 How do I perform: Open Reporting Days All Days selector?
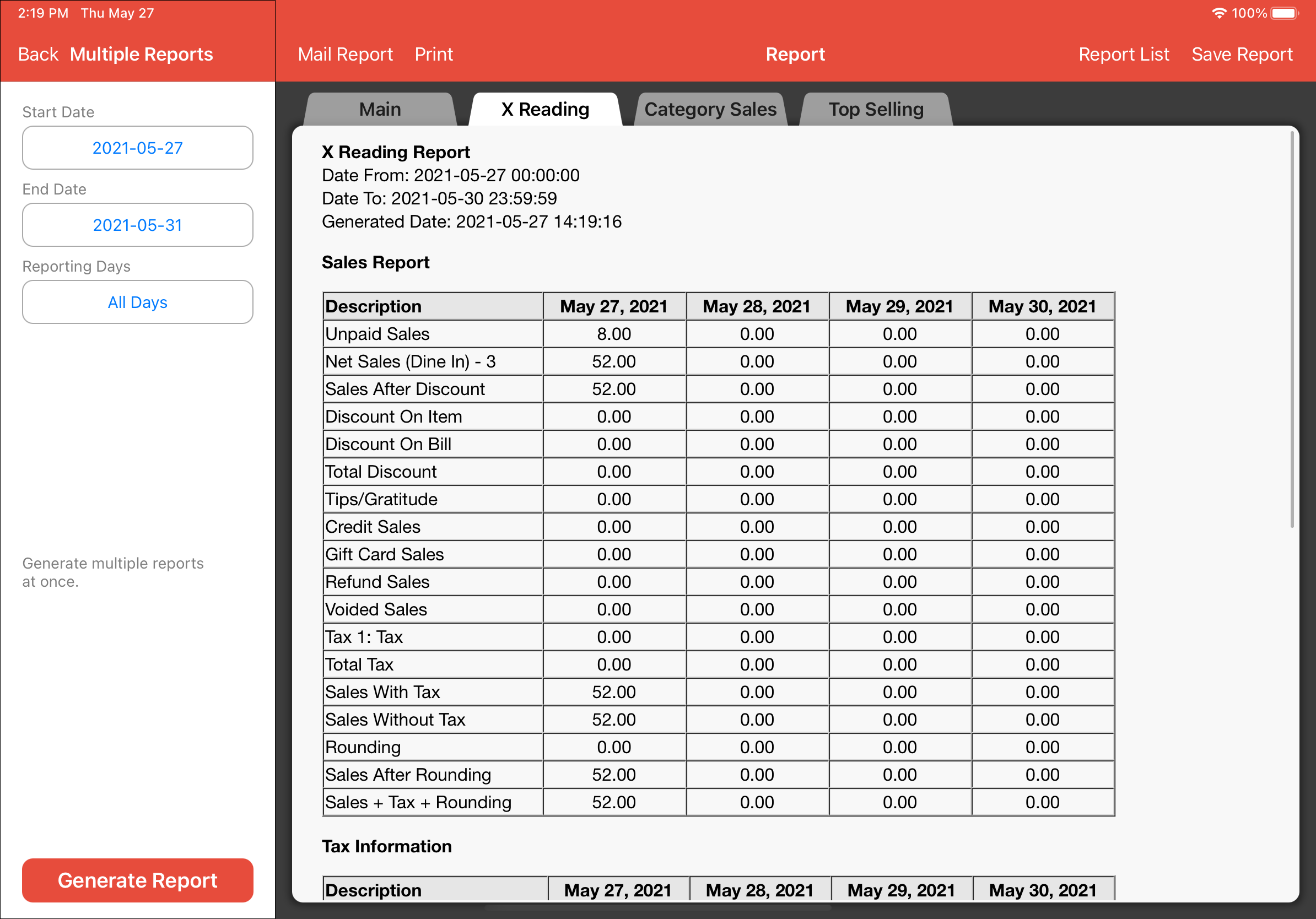click(x=138, y=302)
